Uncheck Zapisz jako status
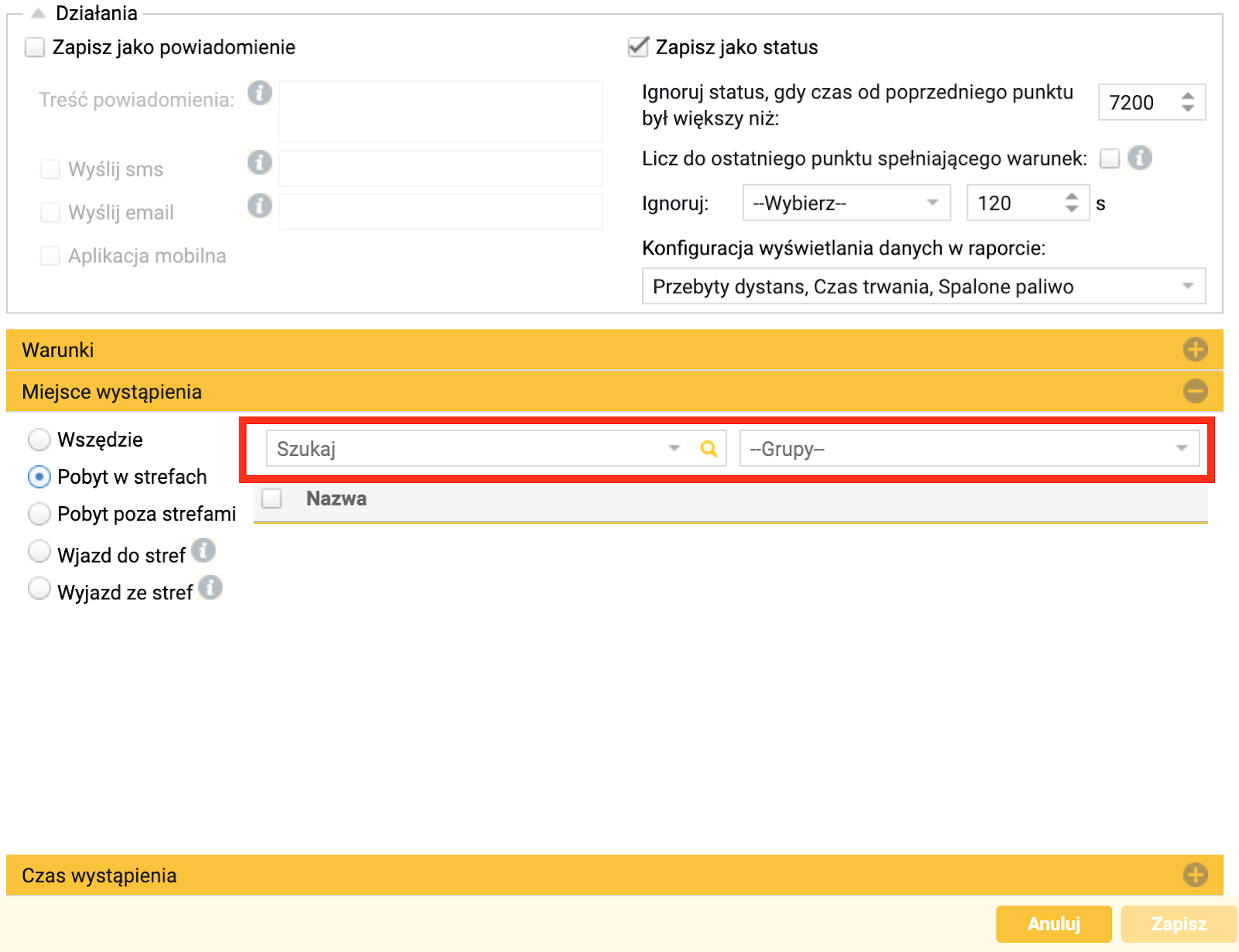The image size is (1239, 952). click(638, 47)
